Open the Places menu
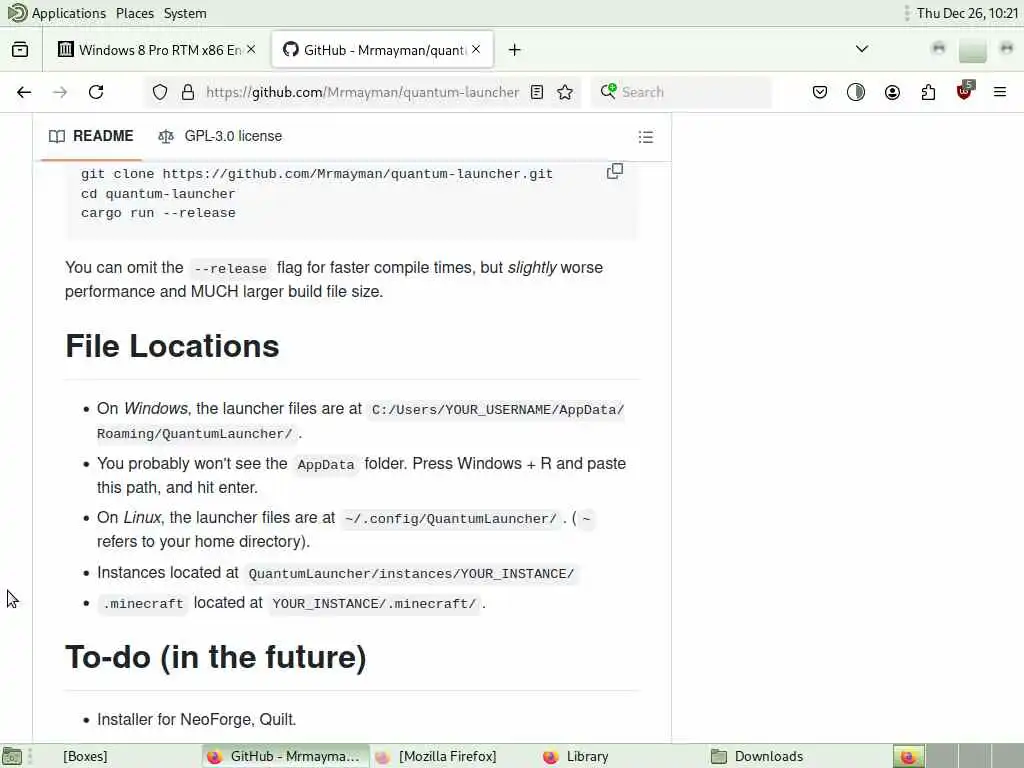This screenshot has height=768, width=1024. (135, 13)
